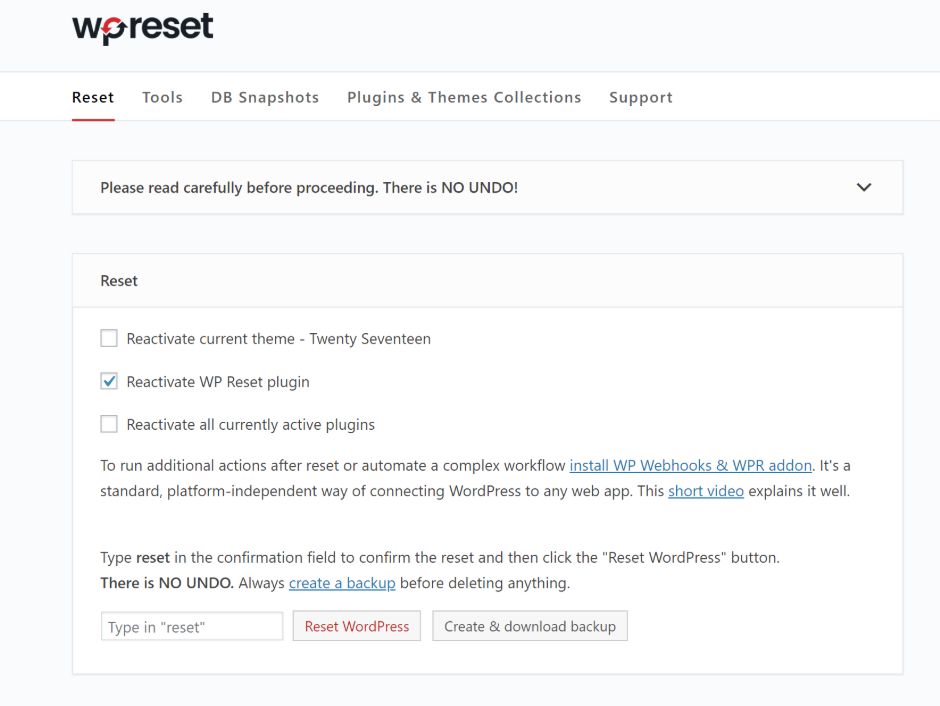Follow the short video link
Viewport: 940px width, 706px height.
(706, 491)
